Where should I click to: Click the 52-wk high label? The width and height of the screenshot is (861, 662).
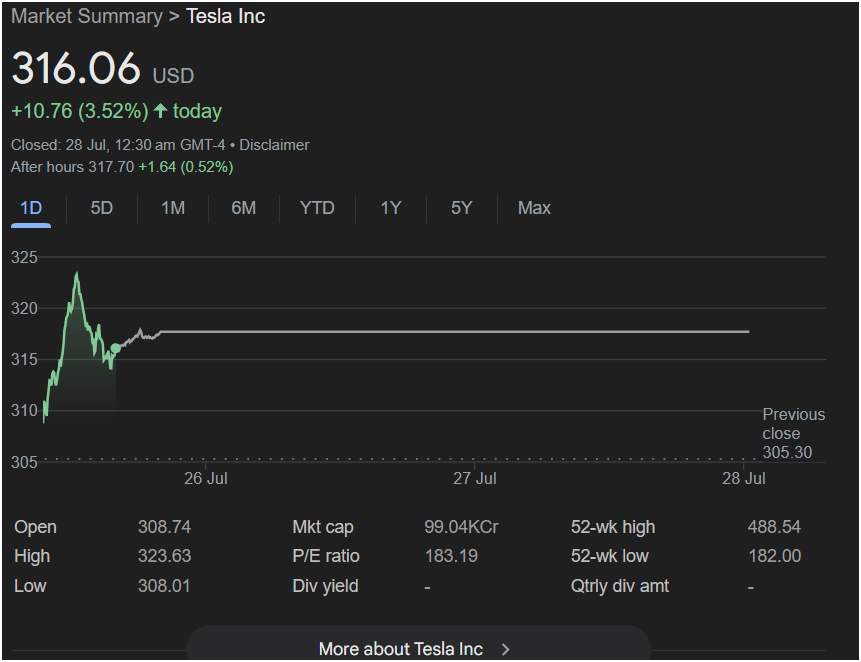(613, 527)
